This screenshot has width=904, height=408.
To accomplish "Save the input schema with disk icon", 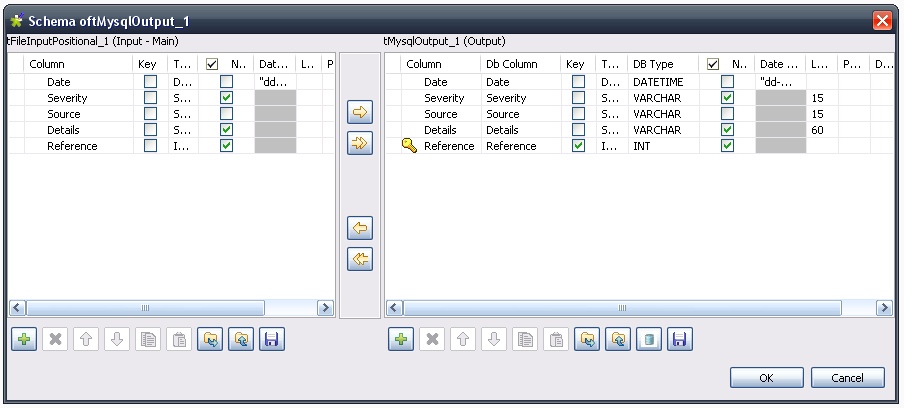I will click(x=272, y=340).
